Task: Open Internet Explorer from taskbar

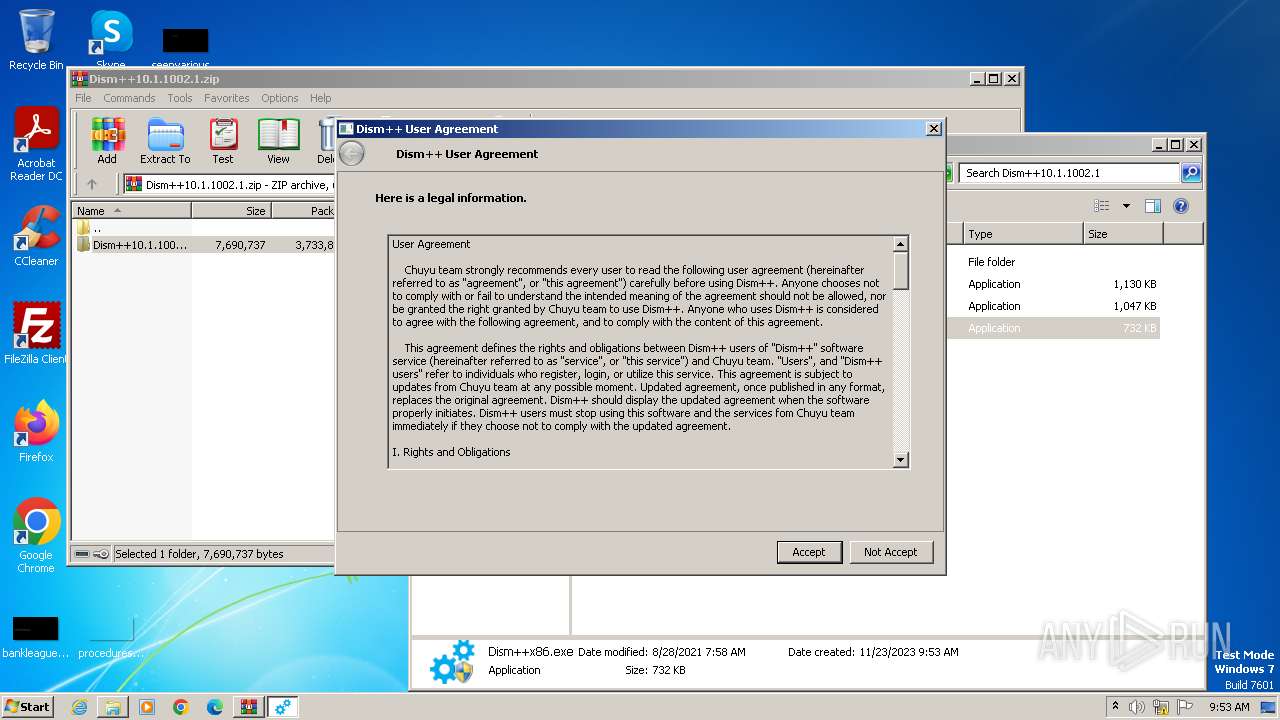Action: click(79, 707)
